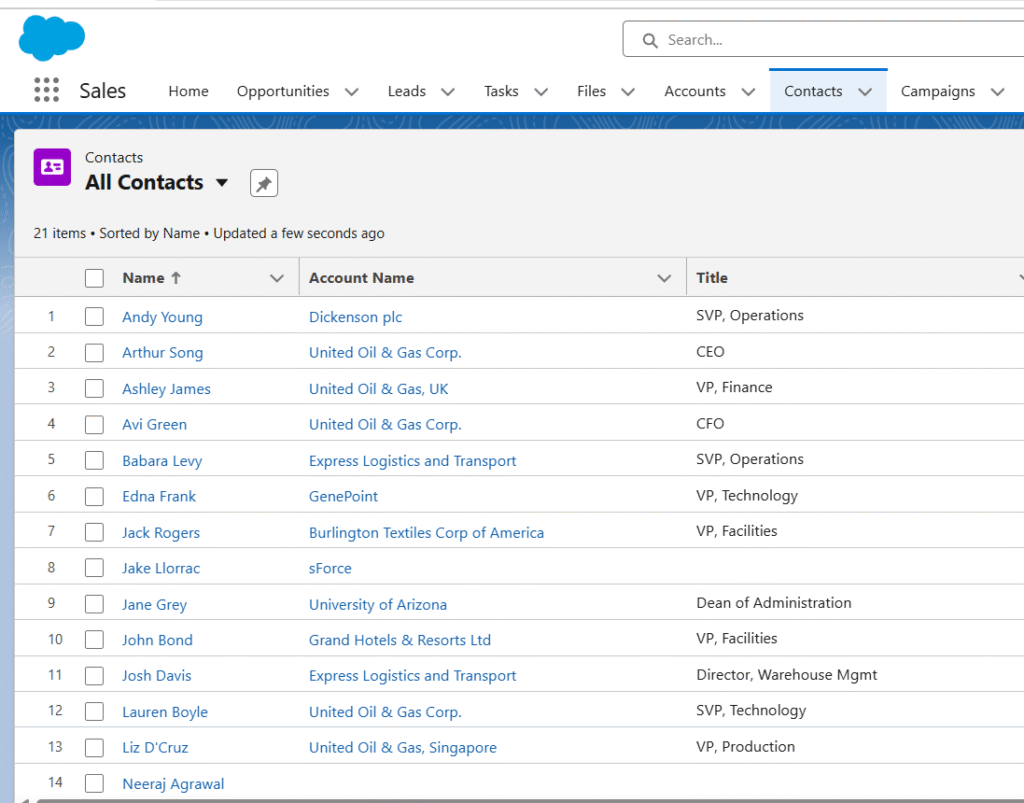Expand the Opportunities tab dropdown
Screen dimensions: 1024x803
(351, 91)
